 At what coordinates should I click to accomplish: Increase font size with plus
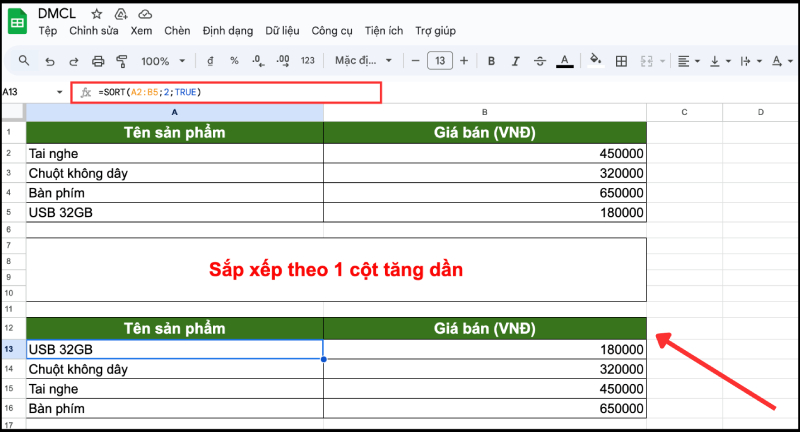[464, 61]
